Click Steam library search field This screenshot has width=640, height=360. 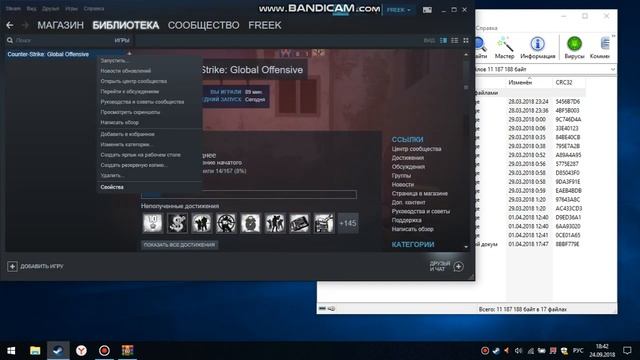tap(61, 40)
